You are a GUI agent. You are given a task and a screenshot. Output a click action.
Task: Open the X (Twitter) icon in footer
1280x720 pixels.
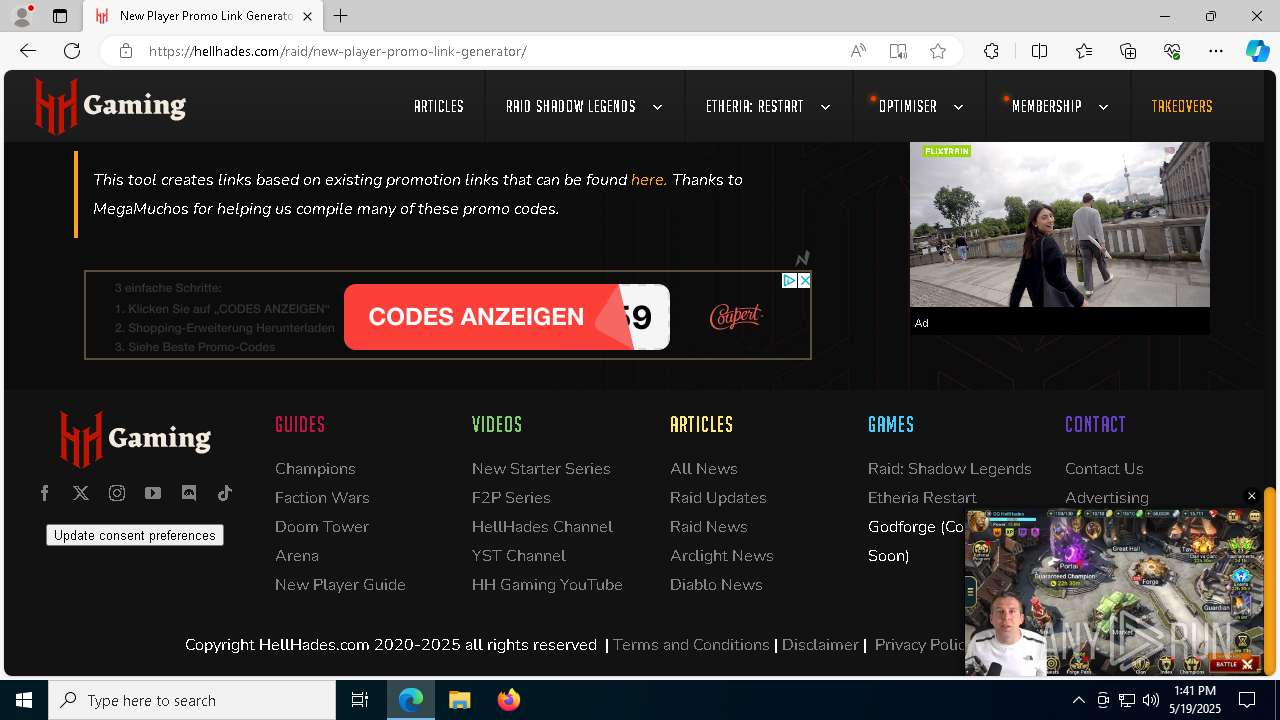[81, 493]
